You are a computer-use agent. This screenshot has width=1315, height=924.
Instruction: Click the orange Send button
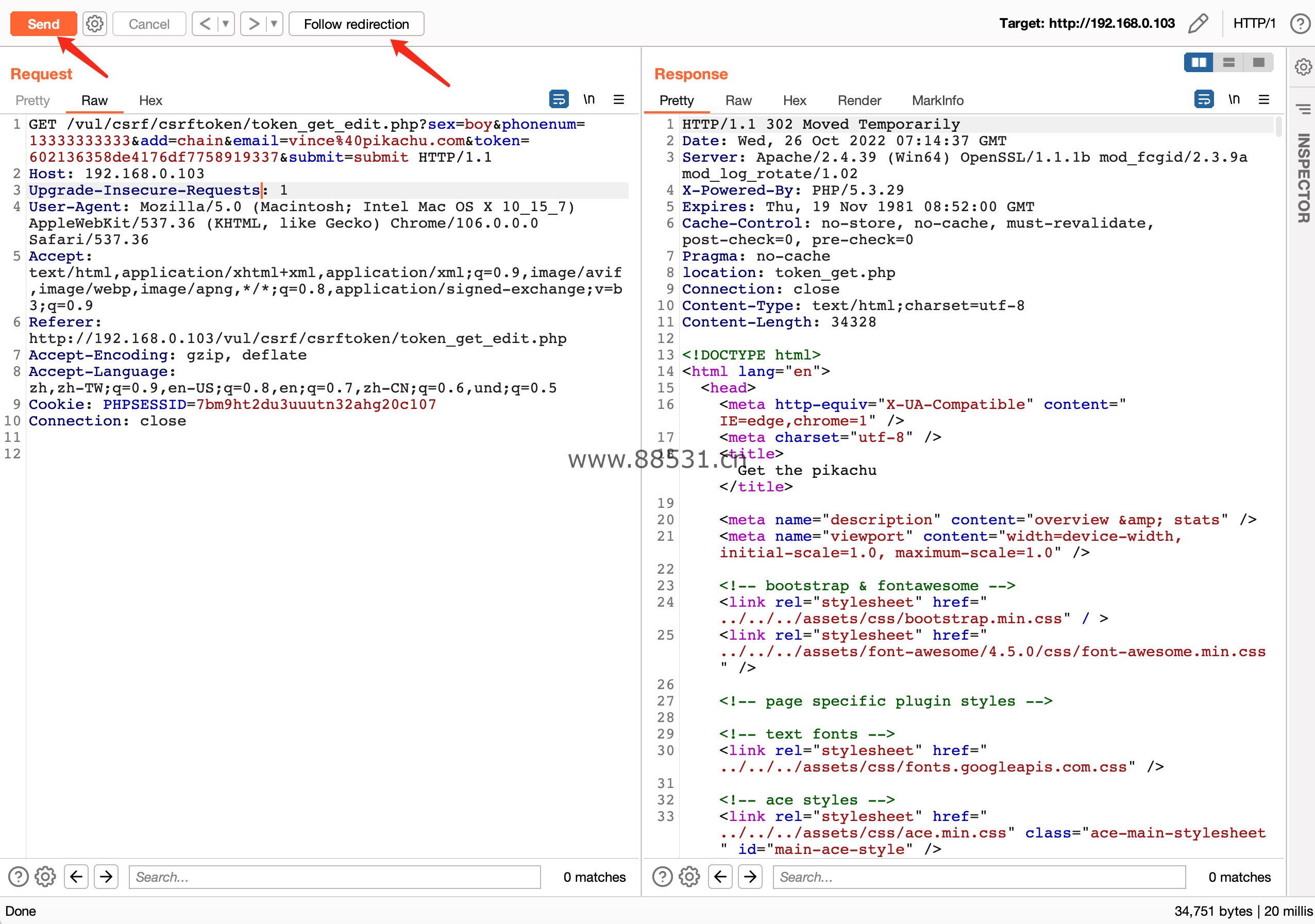pyautogui.click(x=43, y=24)
